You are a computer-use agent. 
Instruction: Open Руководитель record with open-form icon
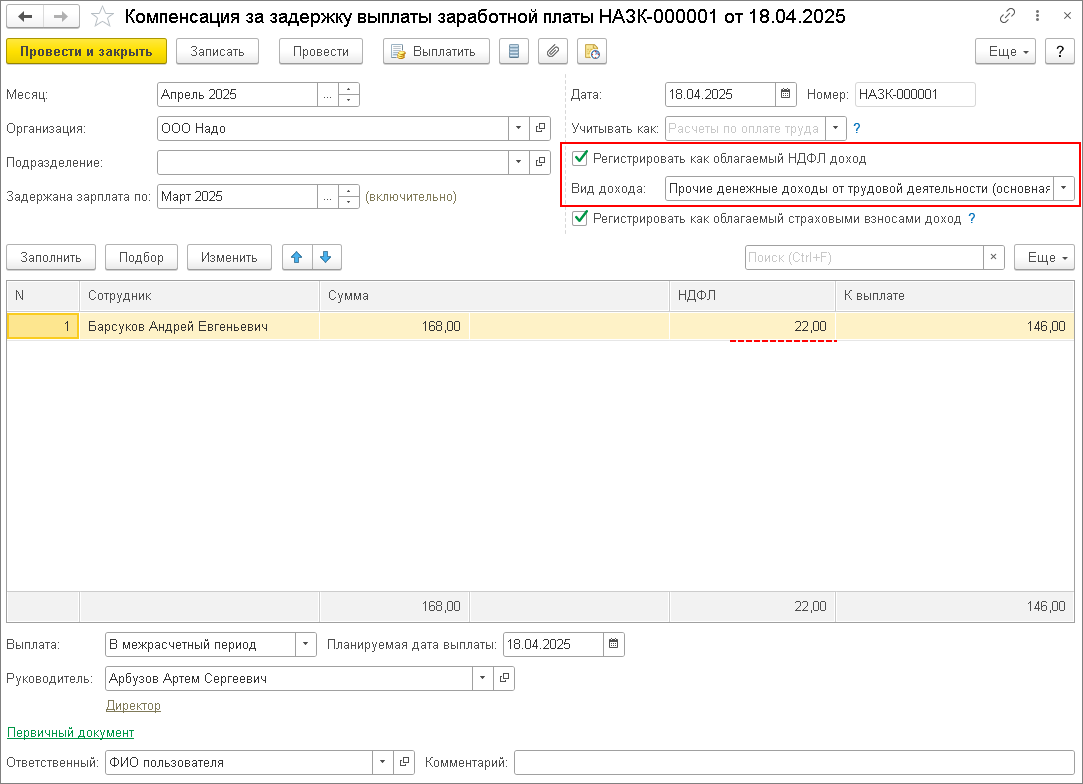coord(504,678)
